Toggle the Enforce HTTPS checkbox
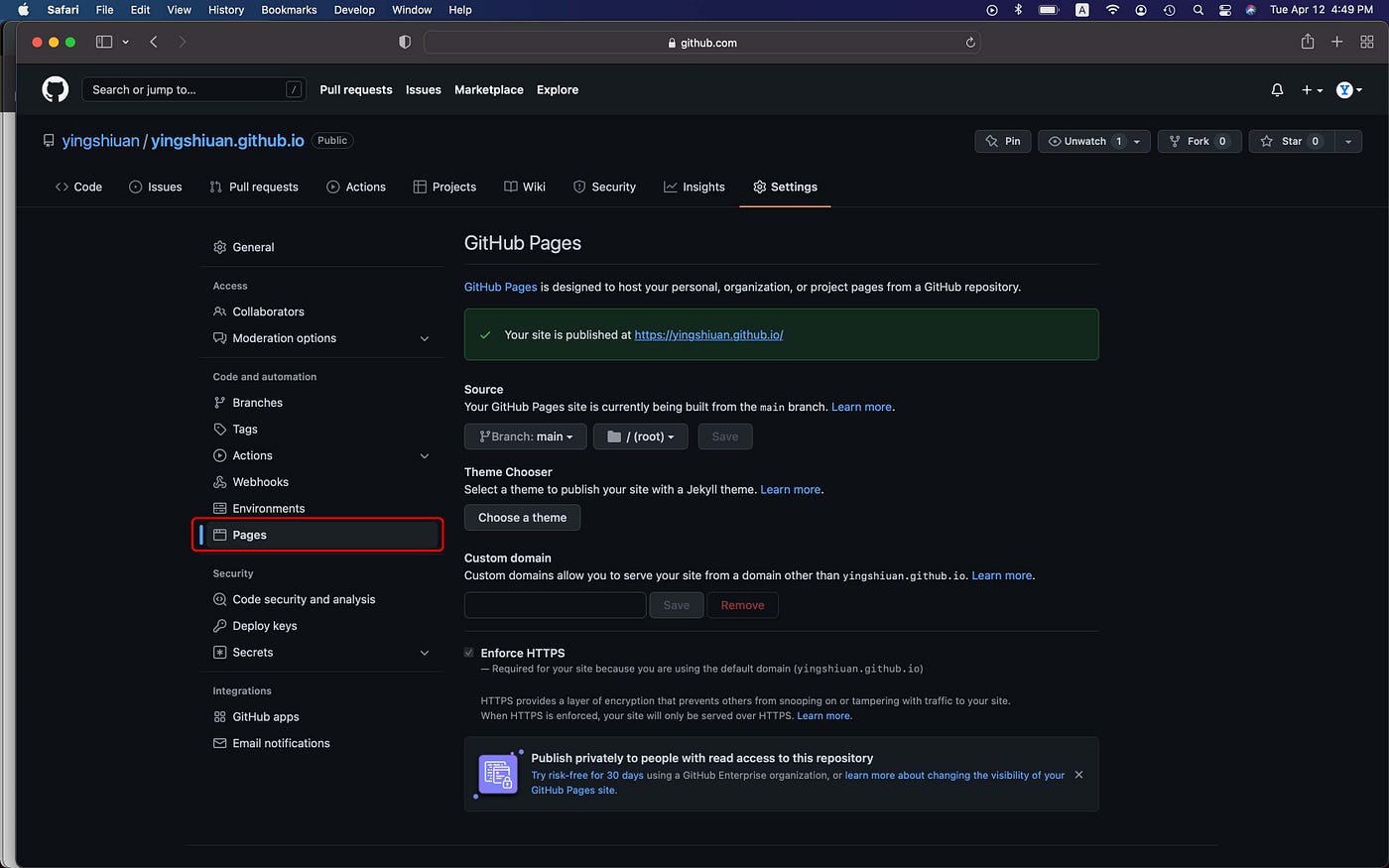Screen dimensions: 1389x868 pyautogui.click(x=469, y=653)
